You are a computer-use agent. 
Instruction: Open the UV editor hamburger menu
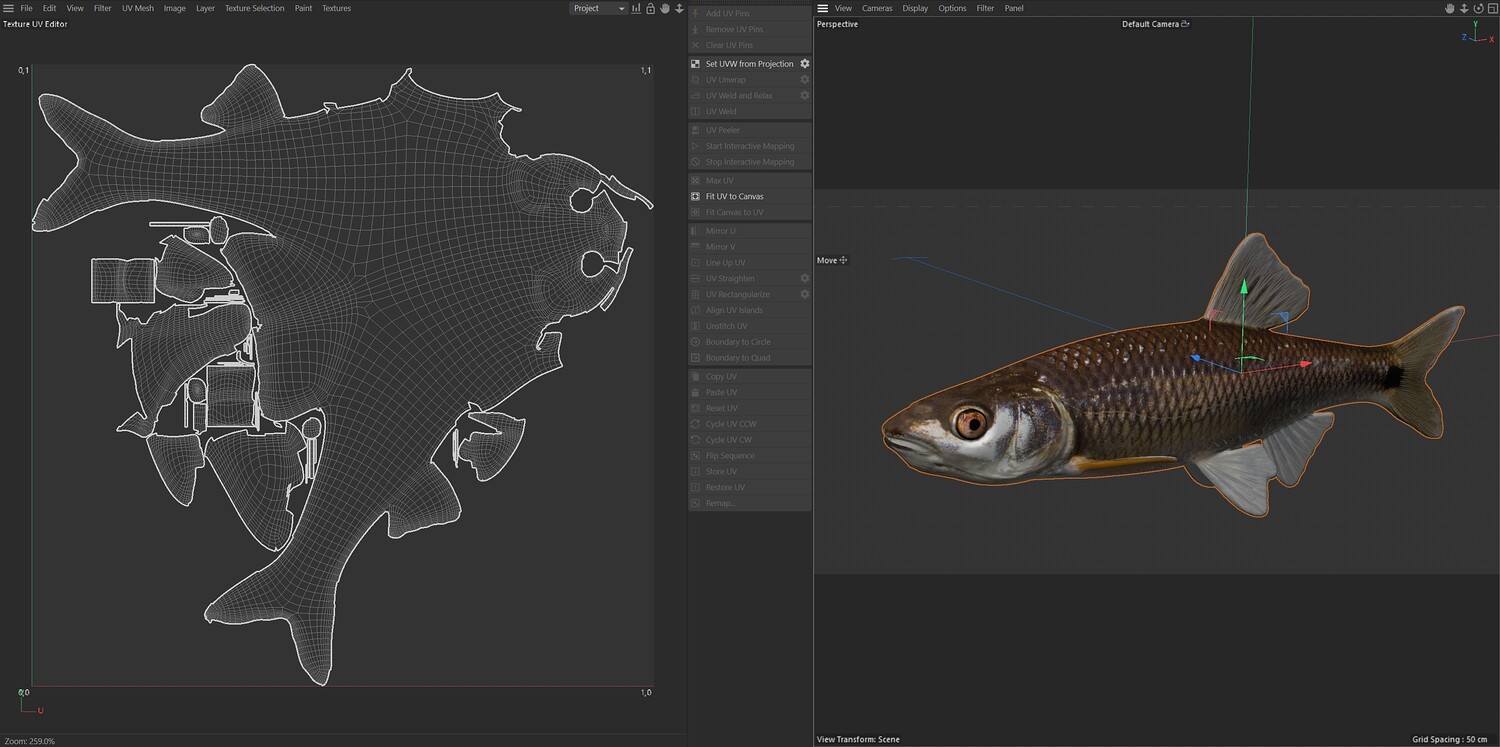[x=9, y=8]
